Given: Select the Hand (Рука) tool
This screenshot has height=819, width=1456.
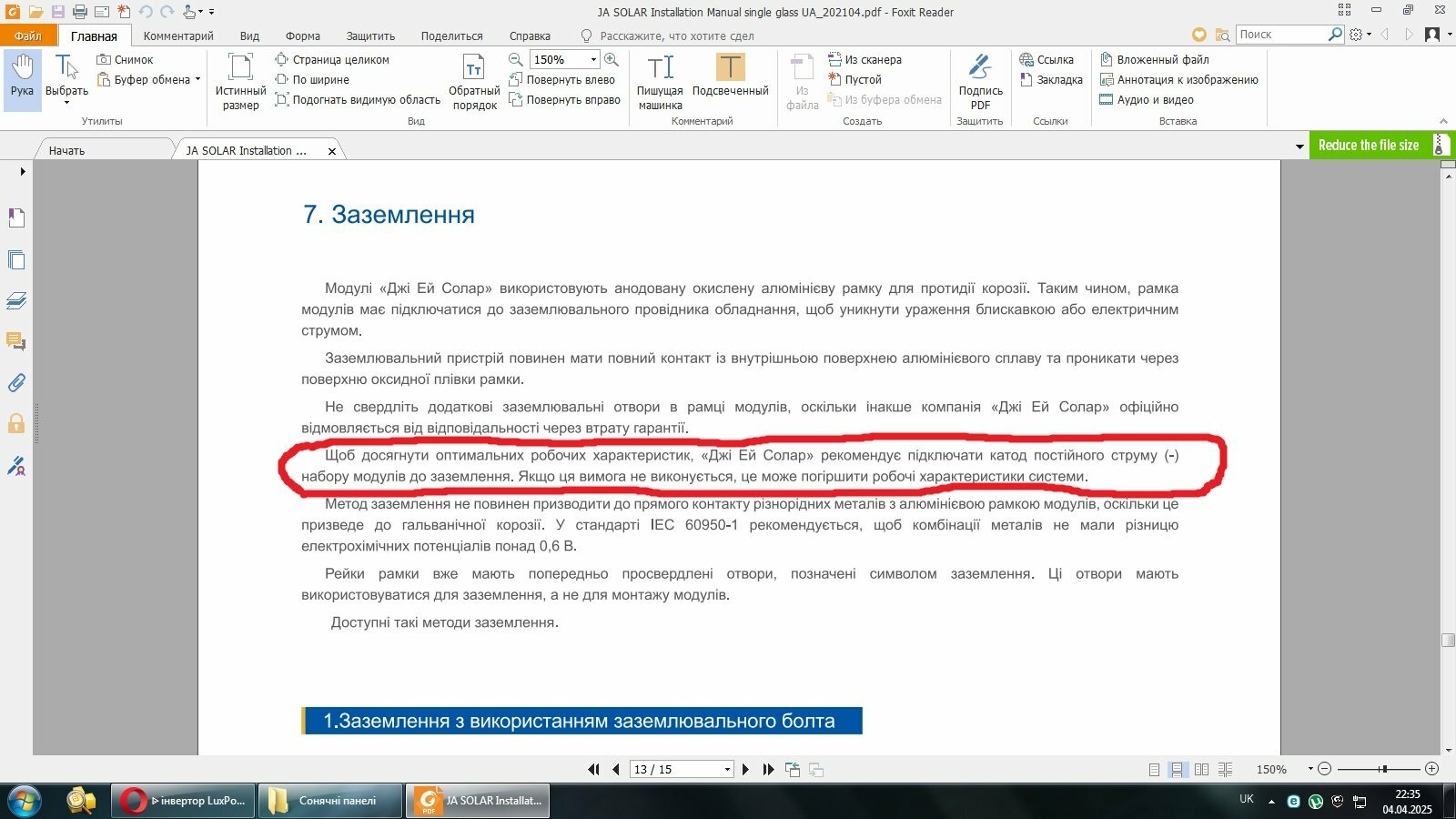Looking at the screenshot, I should pos(22,80).
